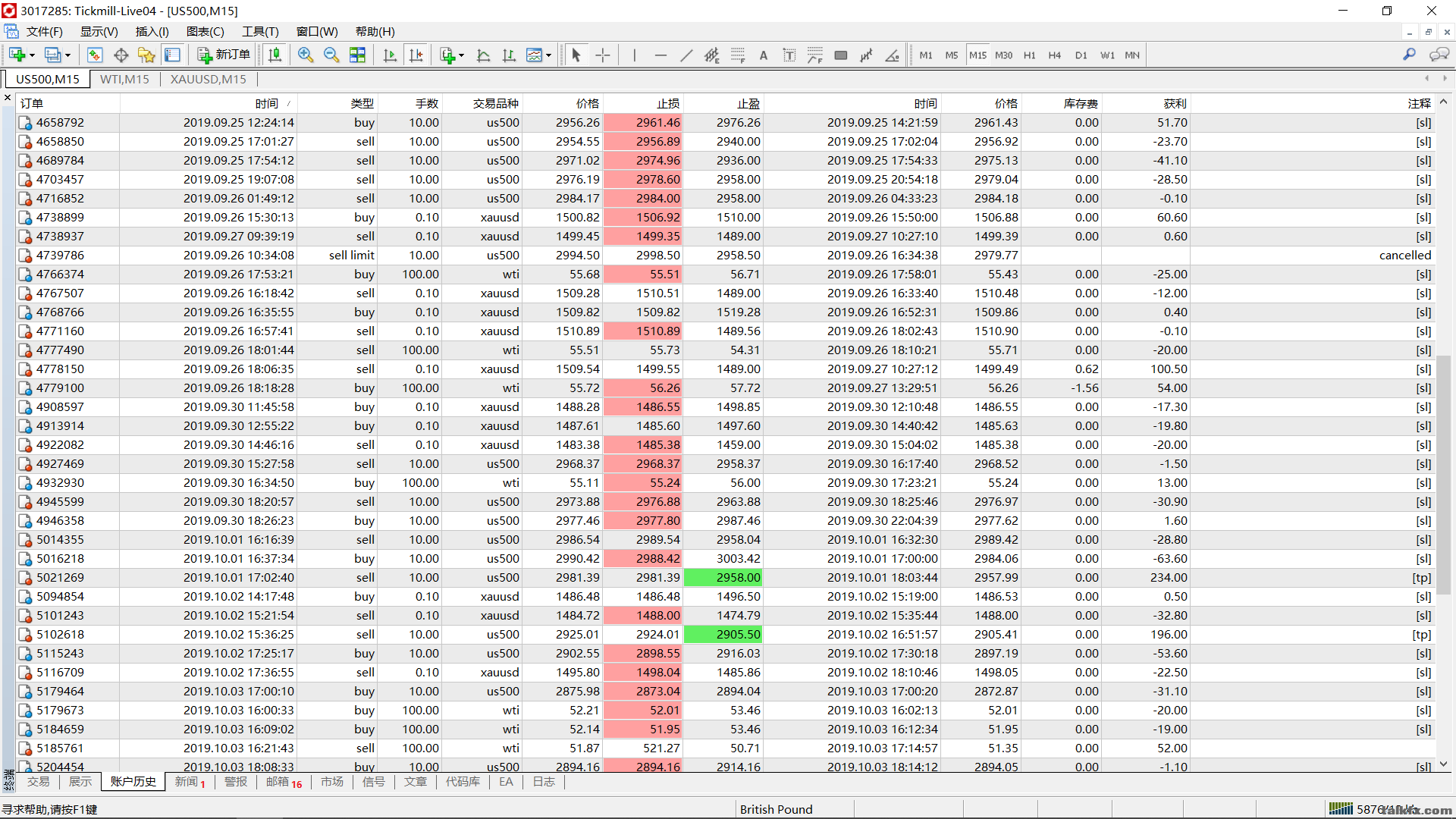Select the candlestick chart type icon
This screenshot has width=1456, height=819.
click(x=275, y=55)
